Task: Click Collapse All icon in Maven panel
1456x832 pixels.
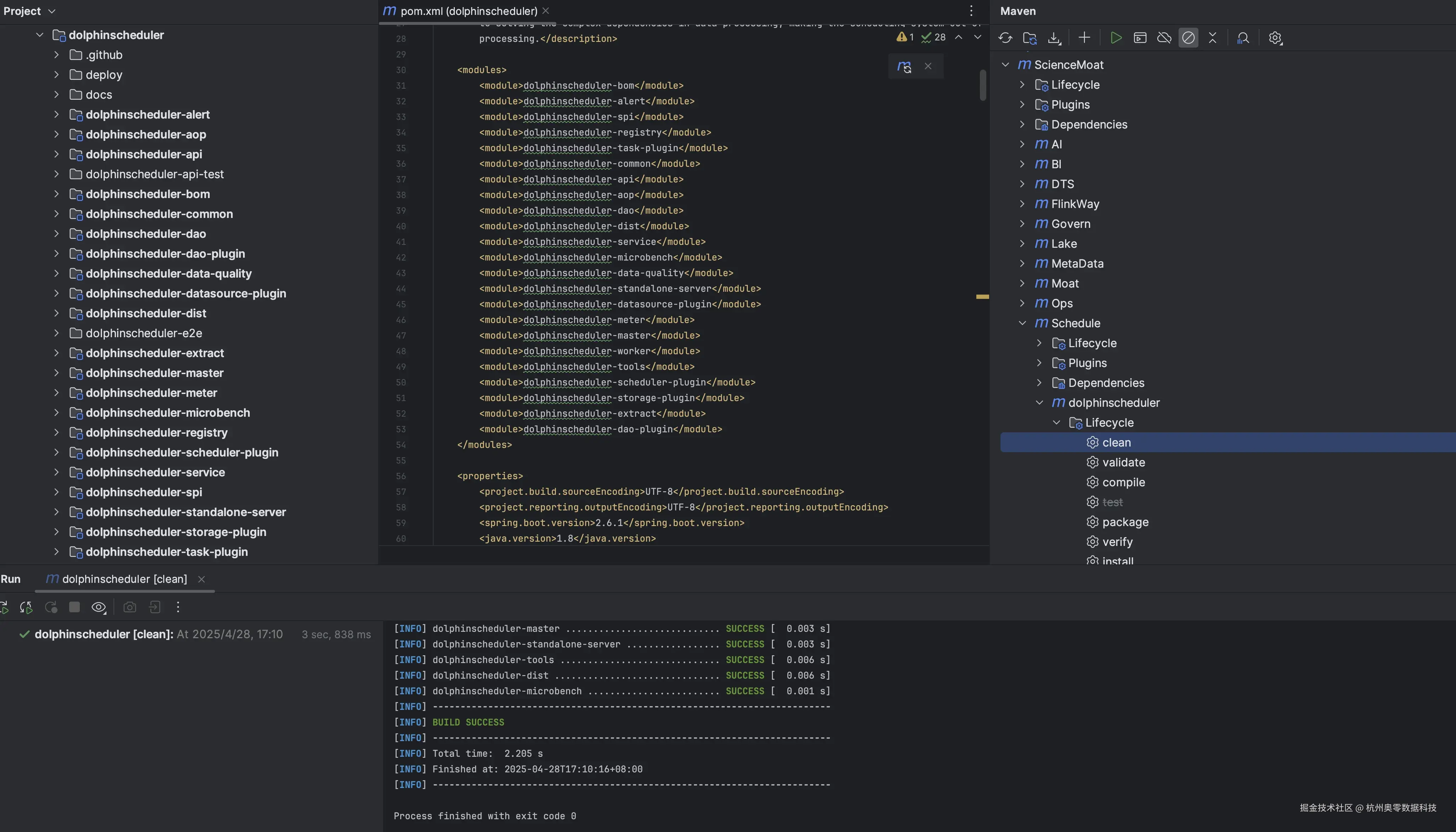Action: [1212, 38]
